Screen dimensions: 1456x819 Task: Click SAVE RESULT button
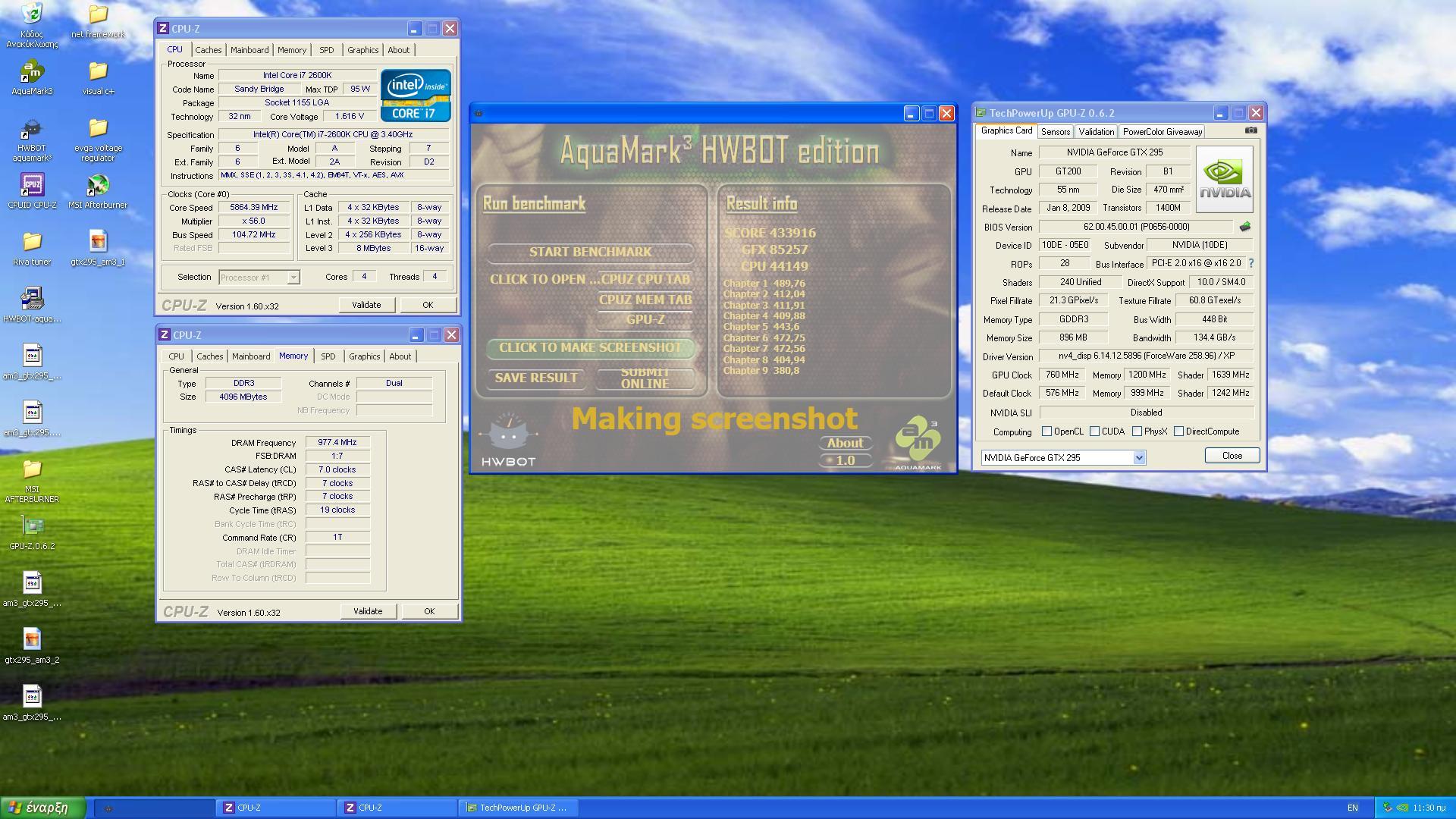click(x=536, y=378)
